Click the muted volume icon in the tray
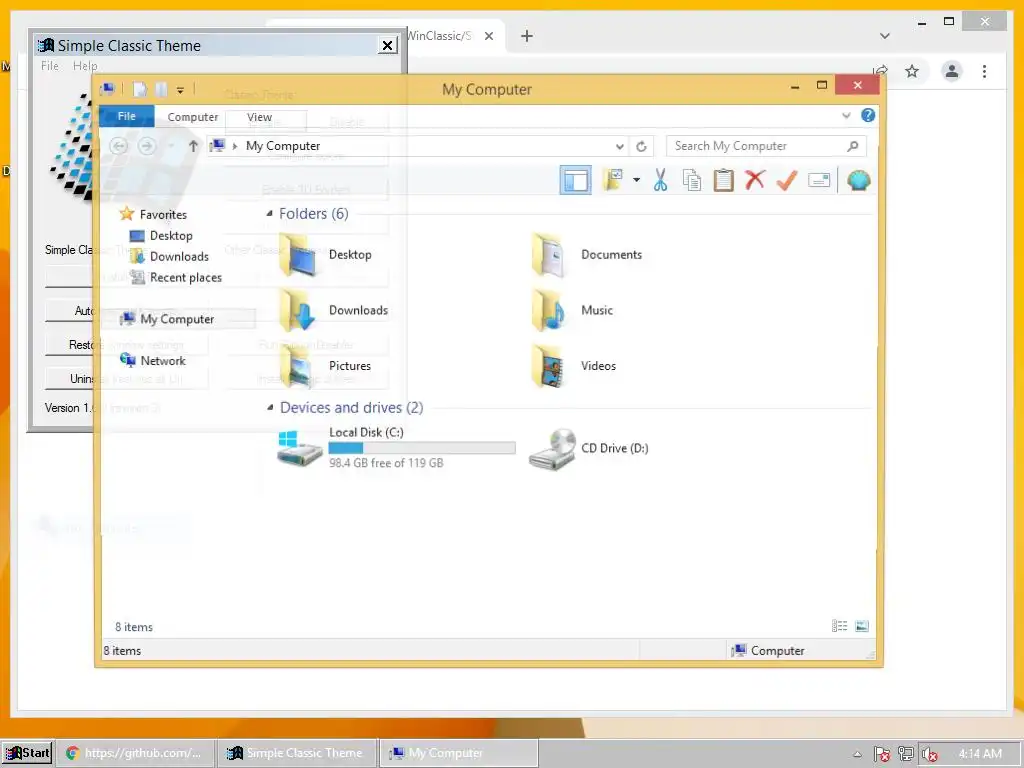 929,754
